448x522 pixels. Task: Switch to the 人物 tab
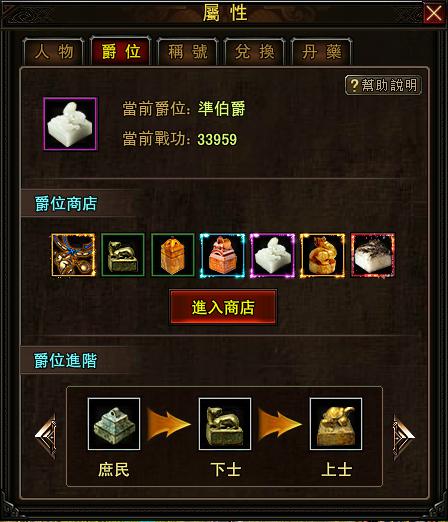[x=54, y=52]
